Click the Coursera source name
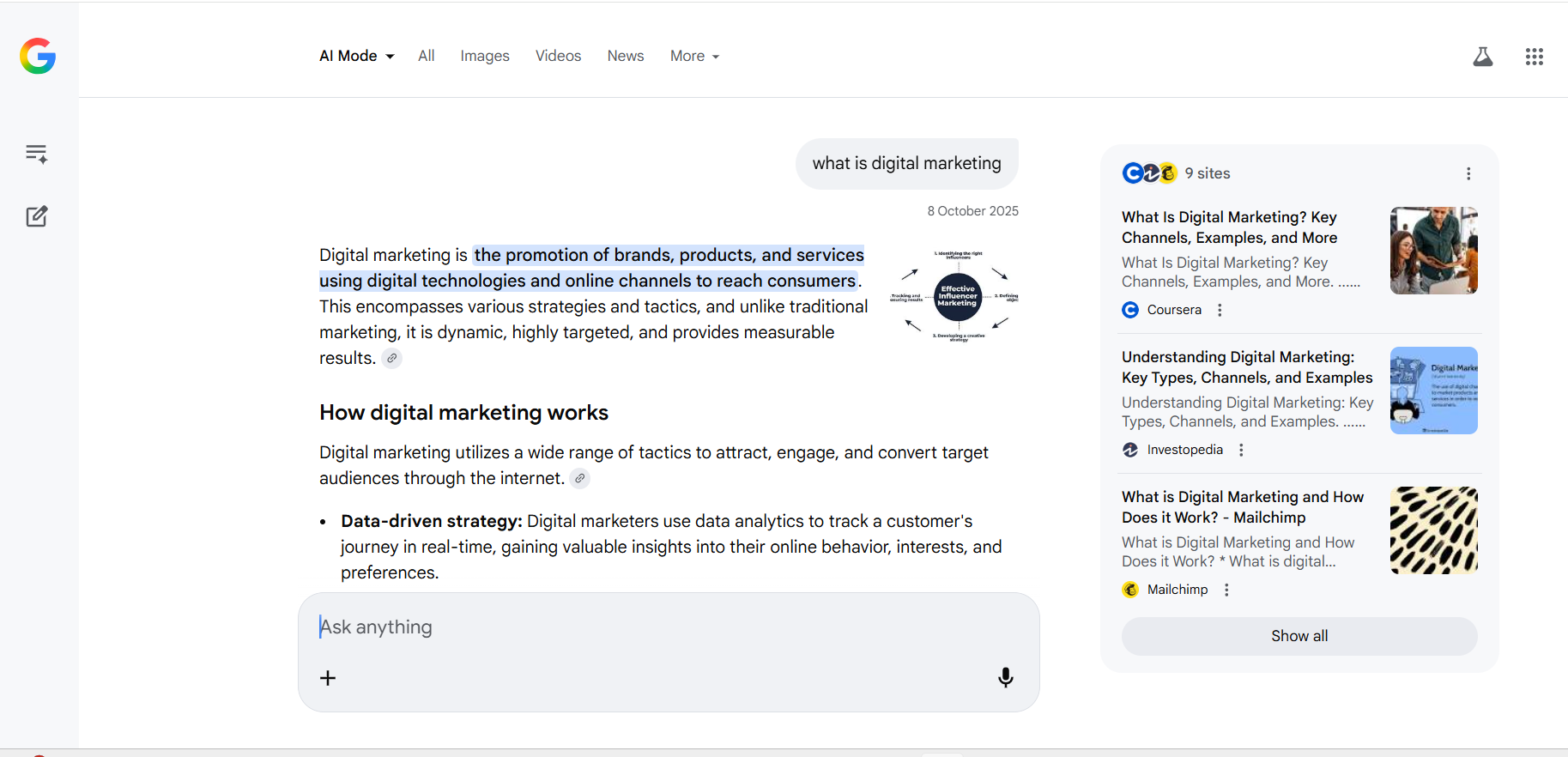 point(1174,310)
